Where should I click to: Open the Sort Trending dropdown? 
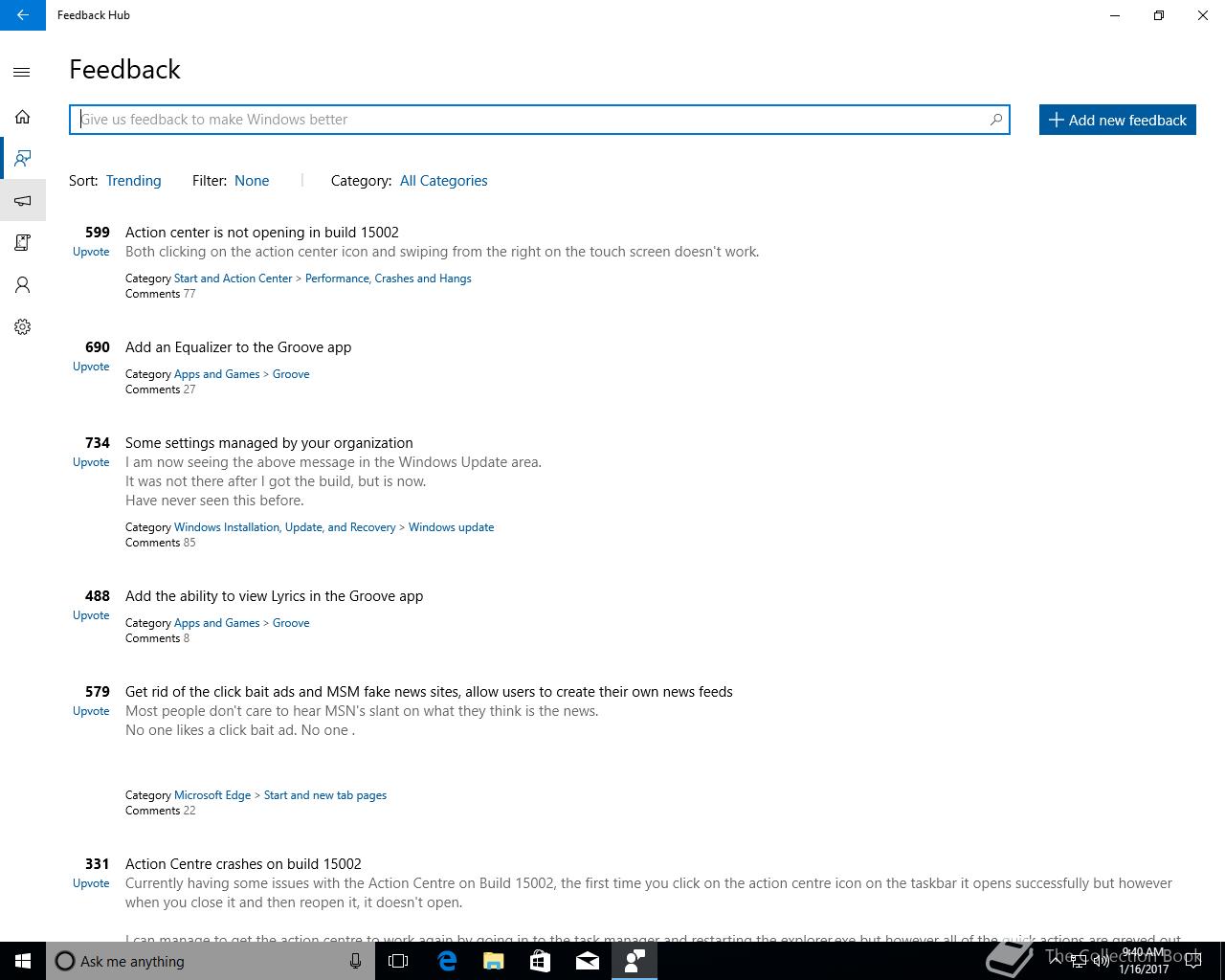(133, 181)
